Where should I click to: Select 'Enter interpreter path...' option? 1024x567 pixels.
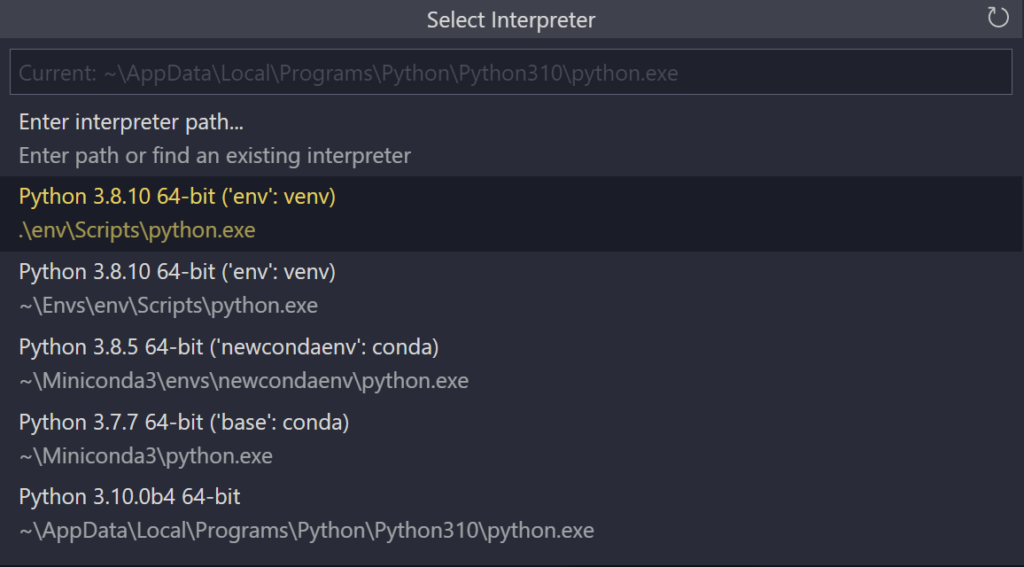pos(131,122)
